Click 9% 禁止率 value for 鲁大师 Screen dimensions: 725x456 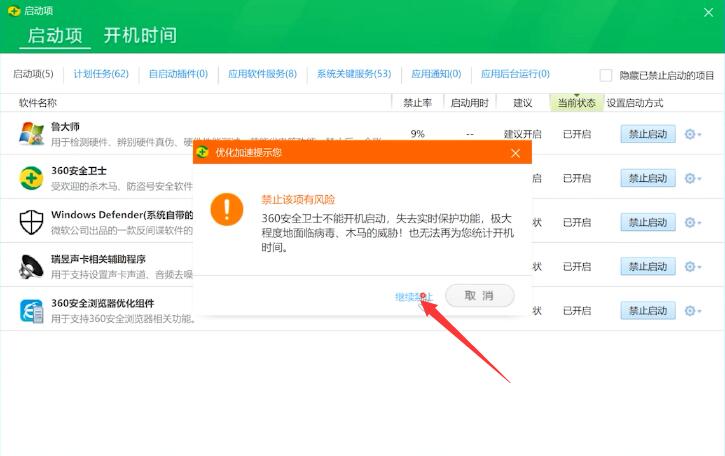(x=418, y=134)
